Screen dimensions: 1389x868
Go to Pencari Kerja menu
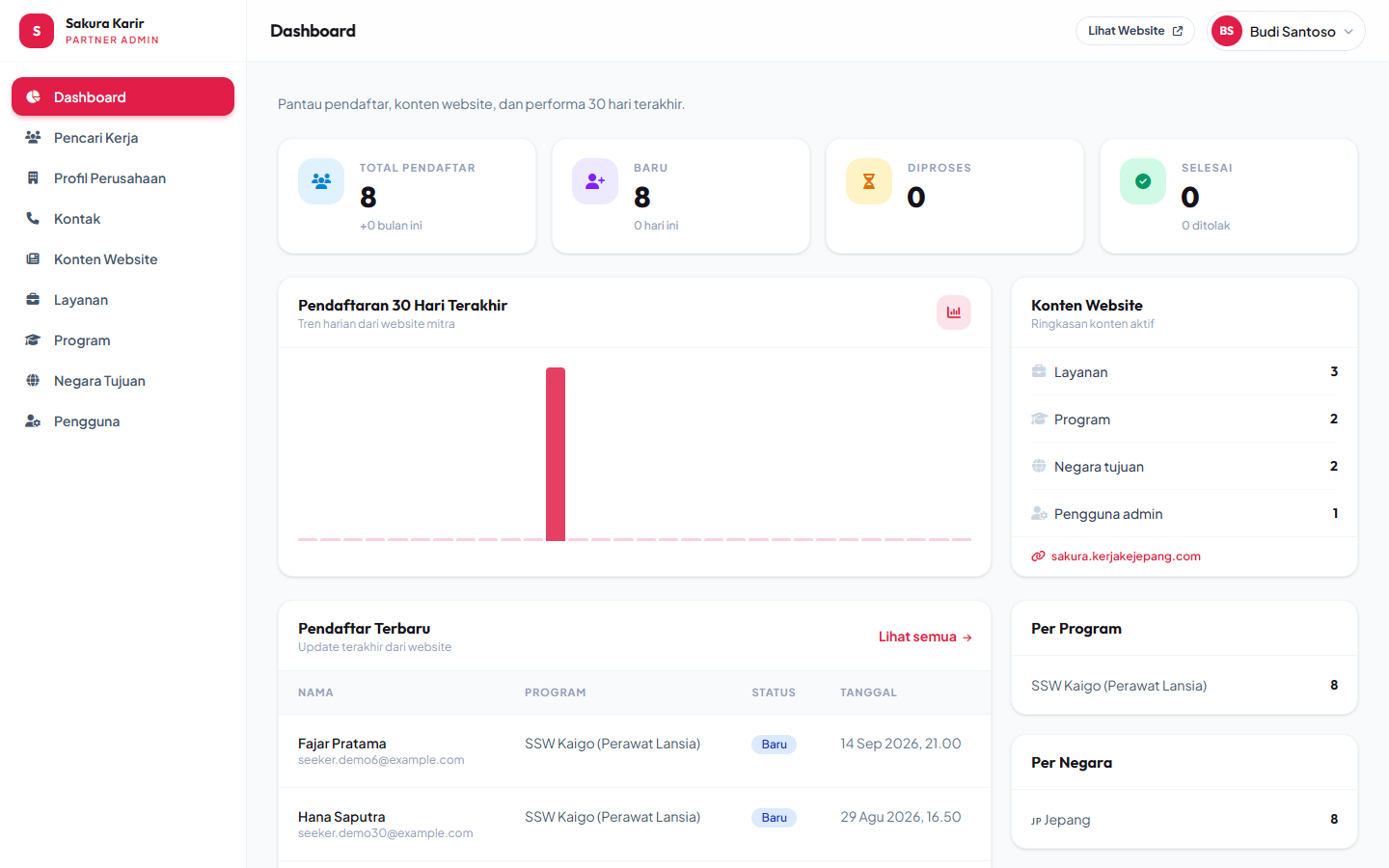click(123, 138)
